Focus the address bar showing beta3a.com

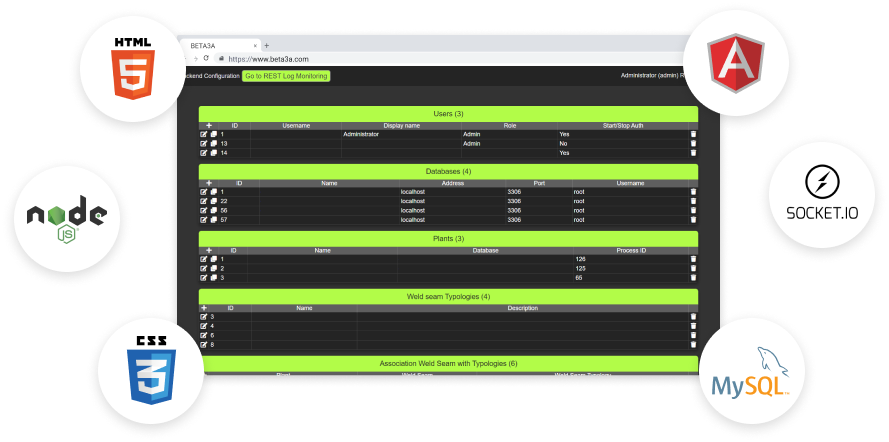[448, 58]
